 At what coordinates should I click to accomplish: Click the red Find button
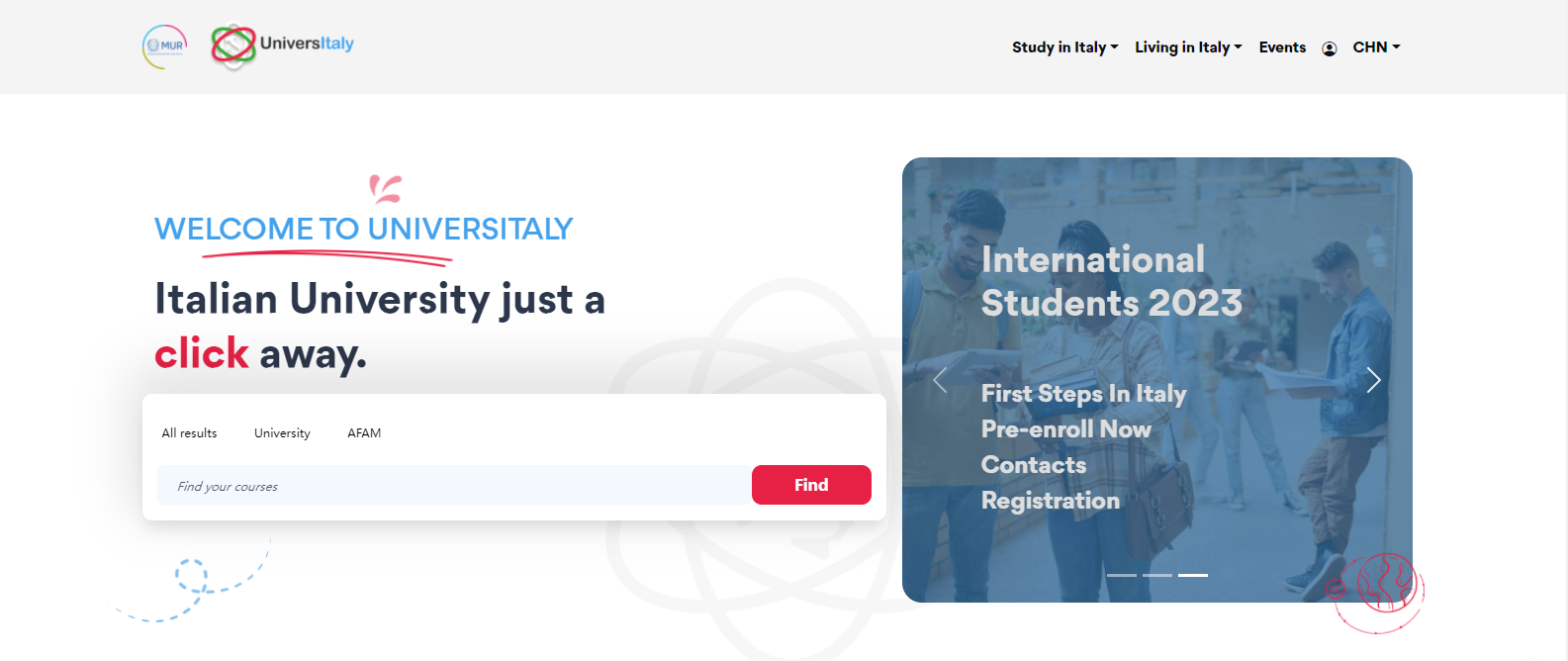[x=811, y=485]
